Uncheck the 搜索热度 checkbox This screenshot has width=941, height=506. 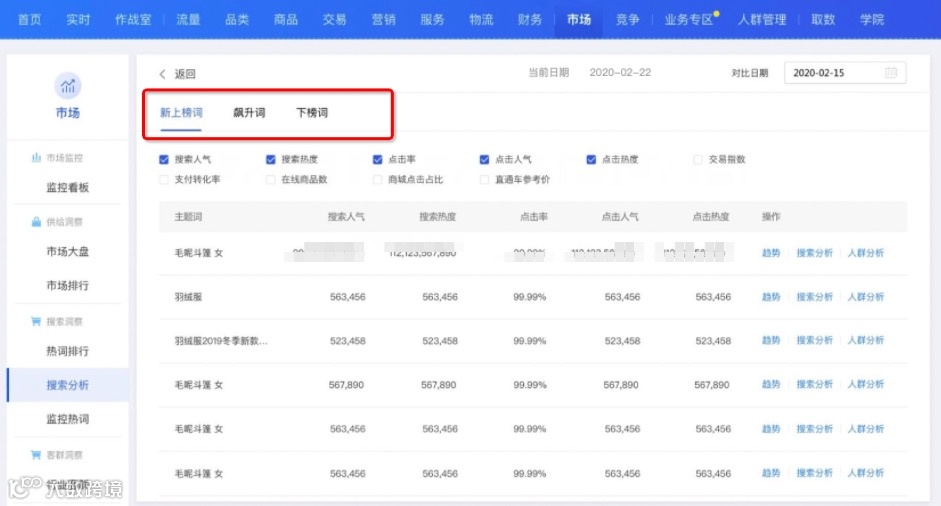coord(271,159)
